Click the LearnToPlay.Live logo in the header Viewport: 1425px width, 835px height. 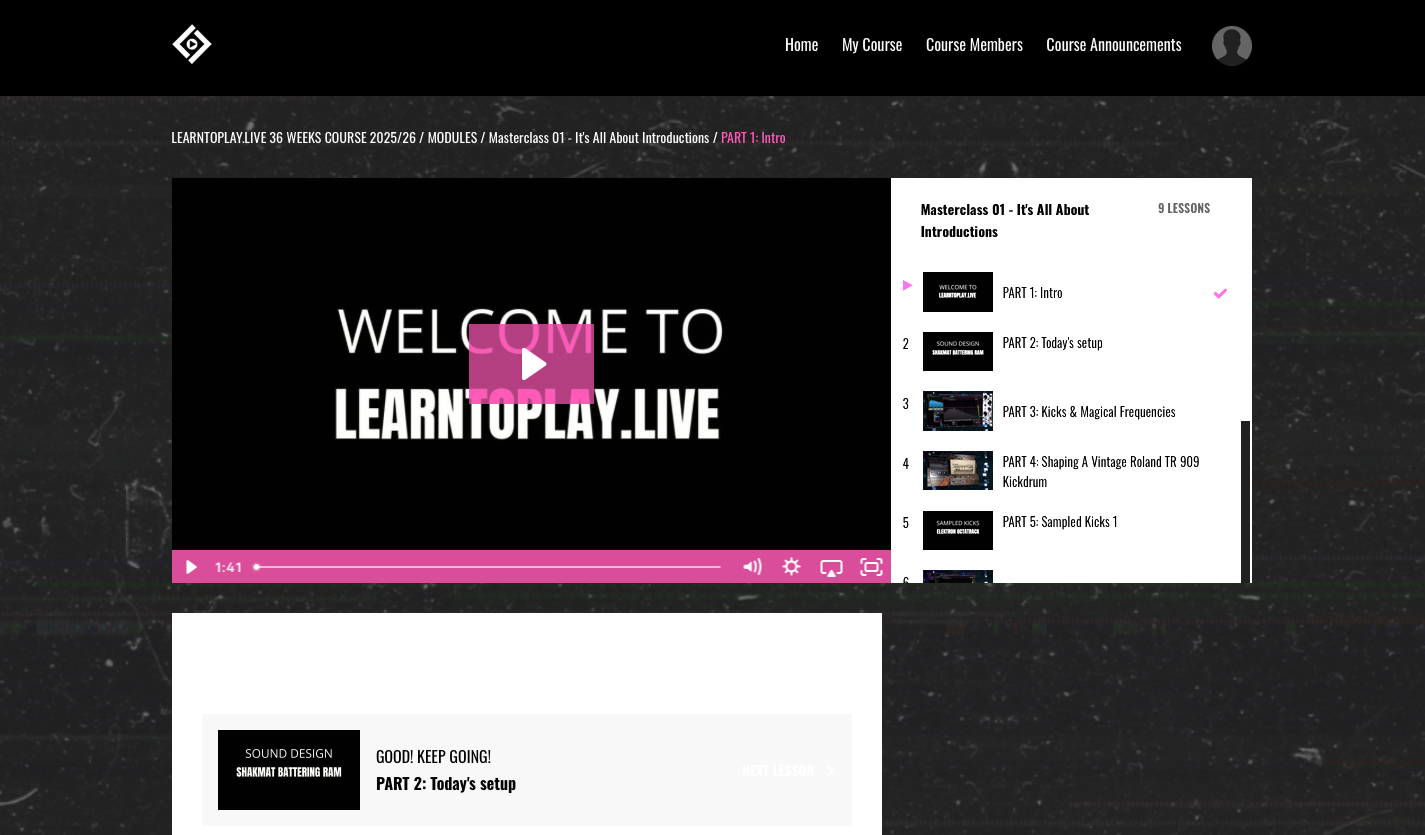[191, 44]
